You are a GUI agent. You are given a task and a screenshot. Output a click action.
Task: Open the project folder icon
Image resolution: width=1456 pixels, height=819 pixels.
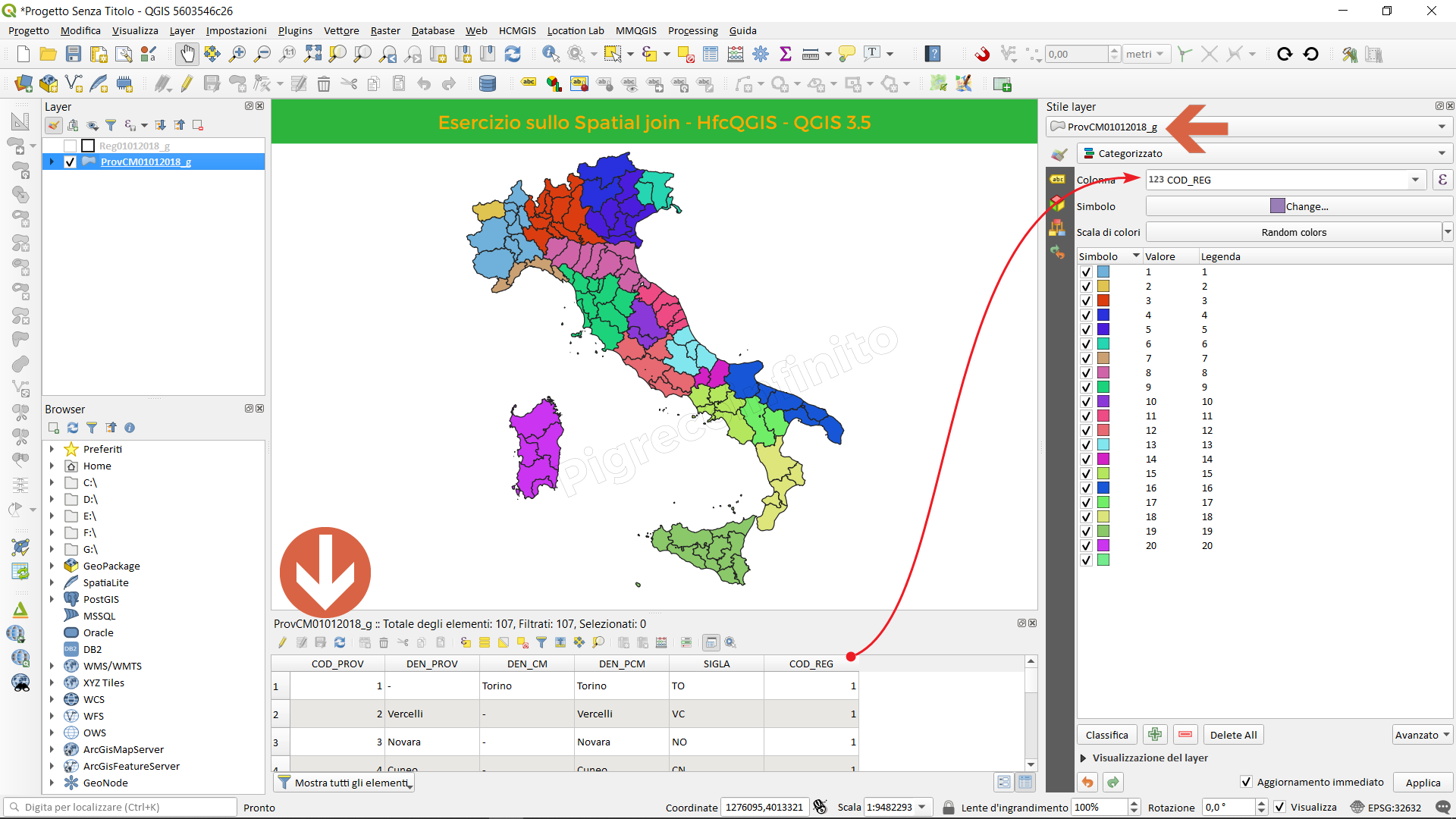(49, 54)
